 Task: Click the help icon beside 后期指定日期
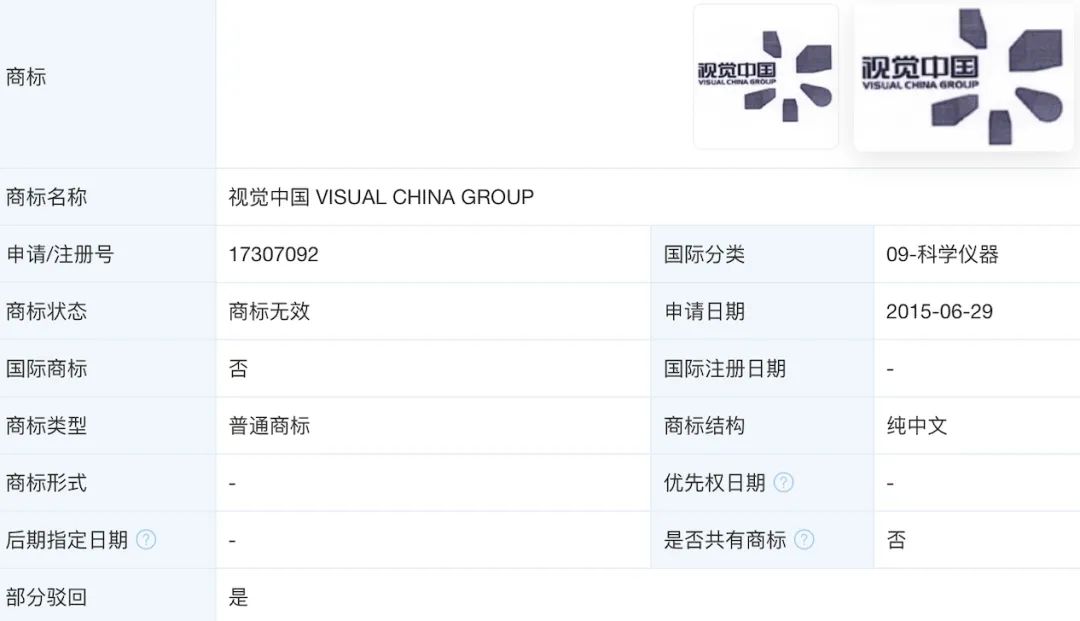[x=146, y=540]
